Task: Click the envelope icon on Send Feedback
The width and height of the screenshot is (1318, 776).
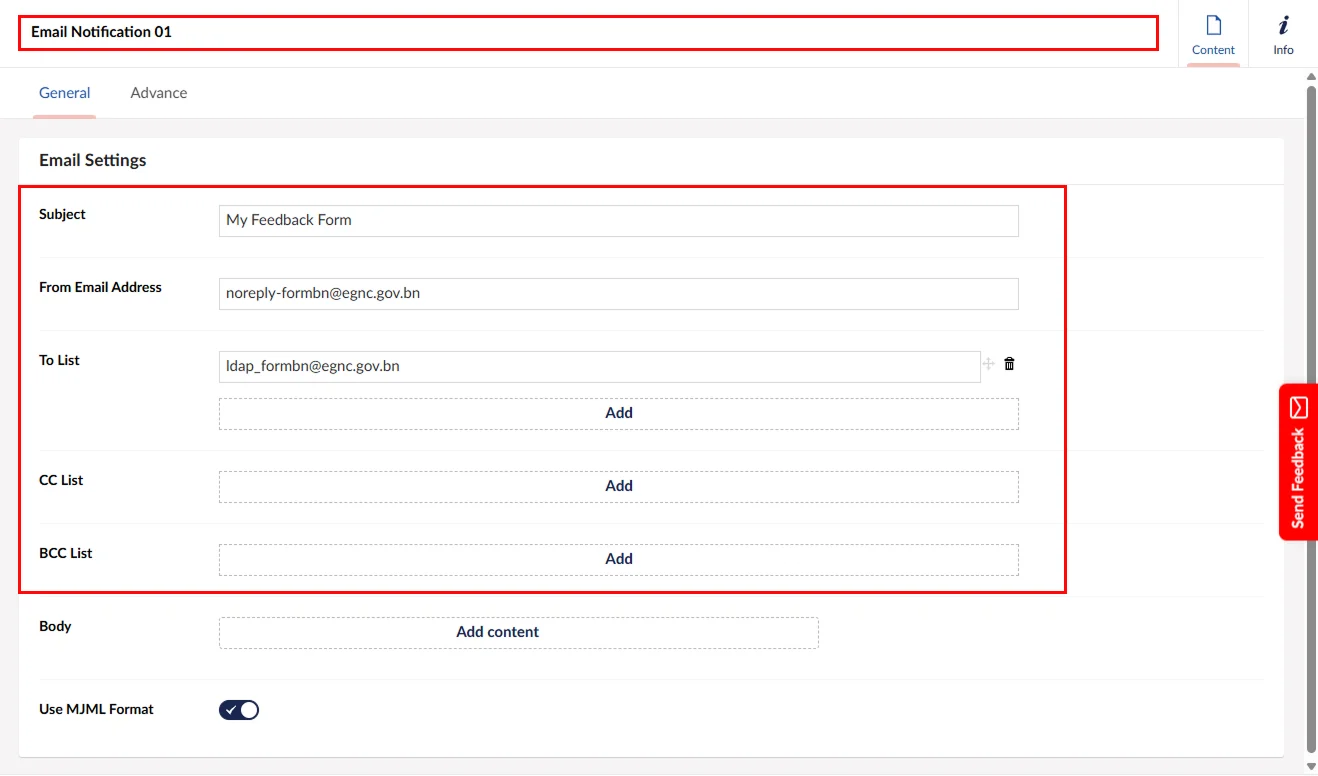Action: click(x=1298, y=407)
